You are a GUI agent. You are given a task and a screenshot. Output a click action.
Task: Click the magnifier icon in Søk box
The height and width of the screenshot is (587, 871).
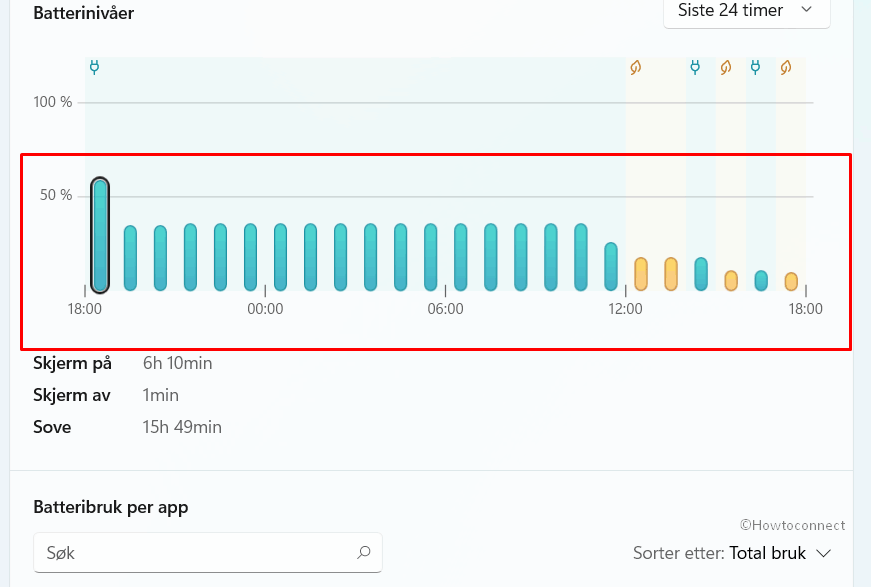(364, 551)
